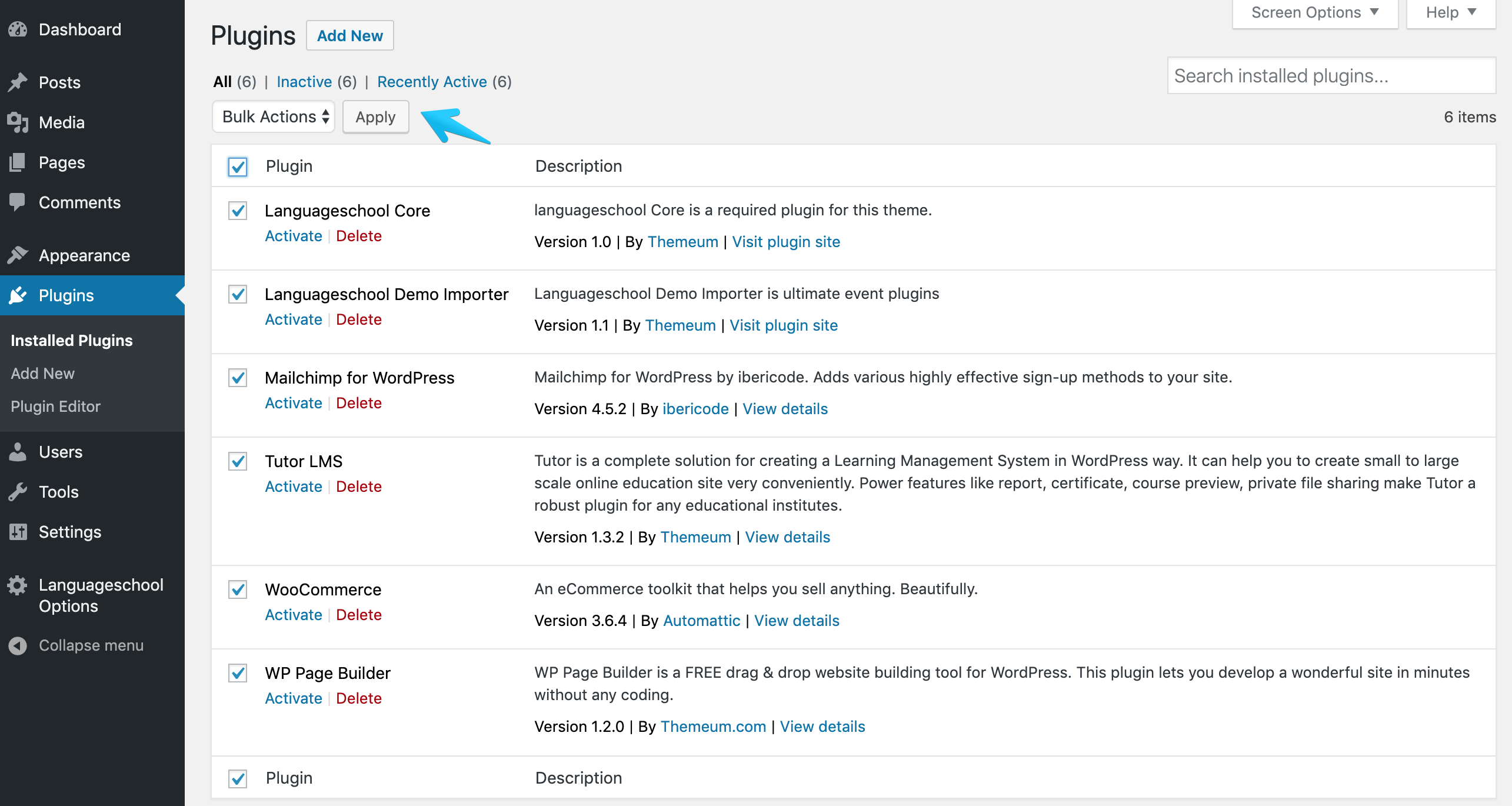Visit plugin site for Languageschool Core
The width and height of the screenshot is (1512, 806).
click(786, 242)
